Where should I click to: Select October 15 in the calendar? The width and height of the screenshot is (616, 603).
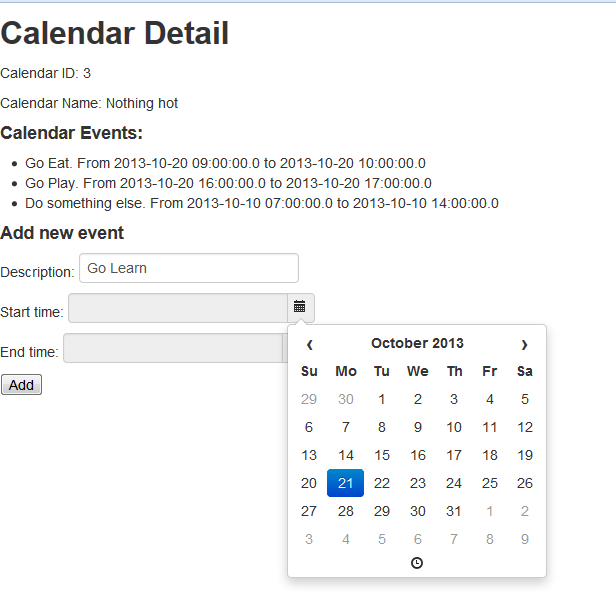pos(381,455)
